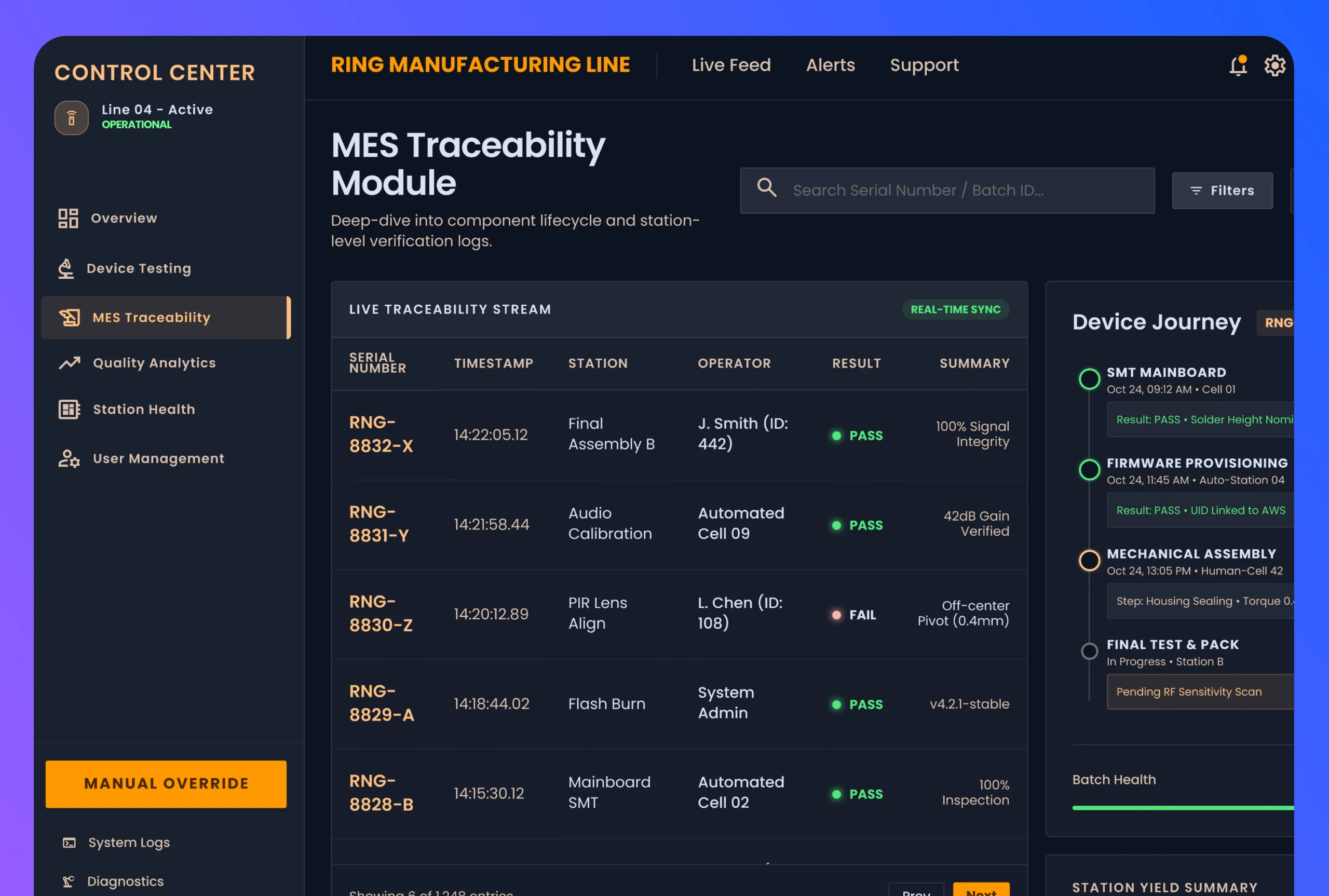Click the Manual Override button
This screenshot has height=896, width=1329.
point(166,784)
